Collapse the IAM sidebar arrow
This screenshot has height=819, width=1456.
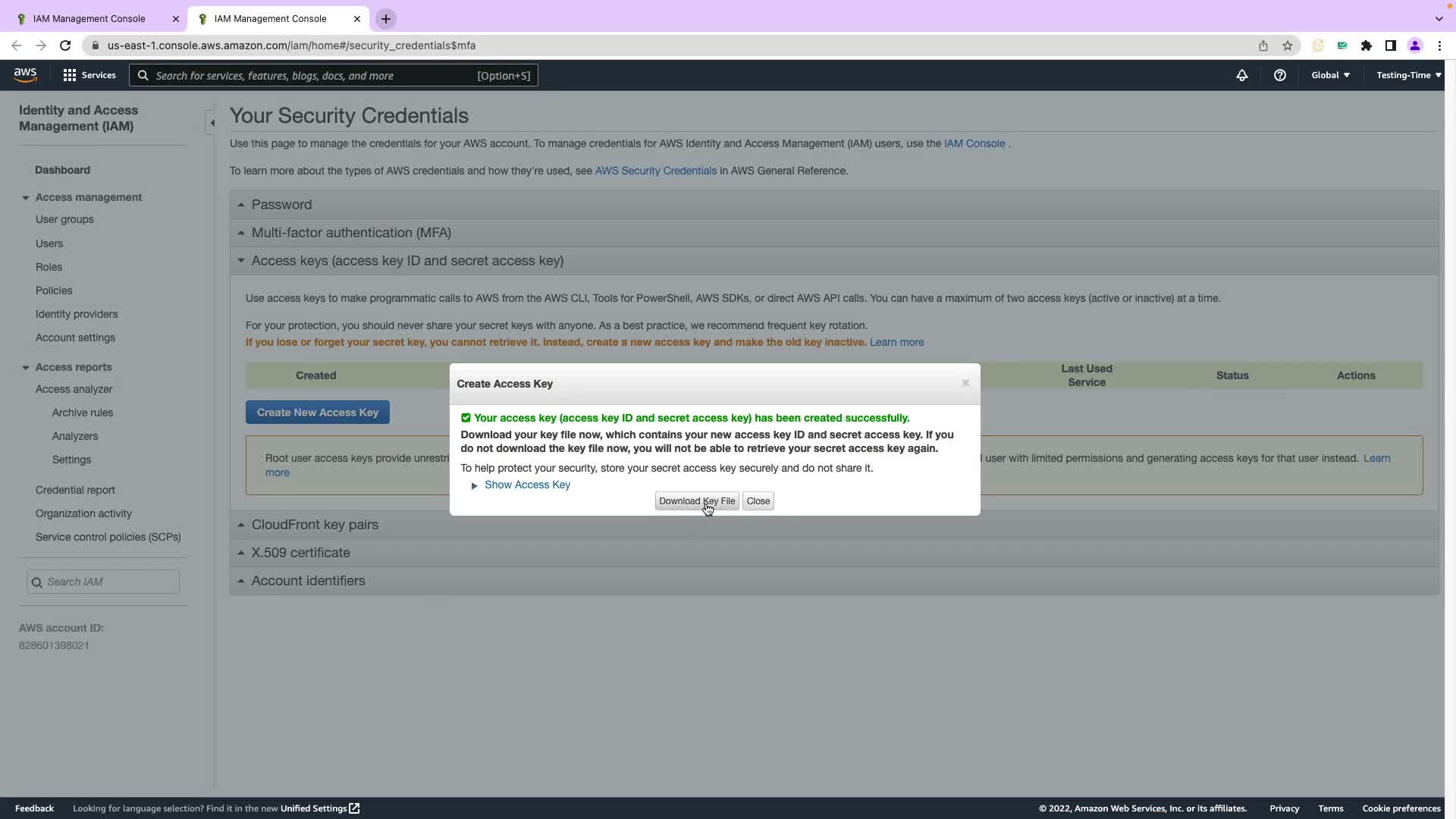(x=212, y=123)
